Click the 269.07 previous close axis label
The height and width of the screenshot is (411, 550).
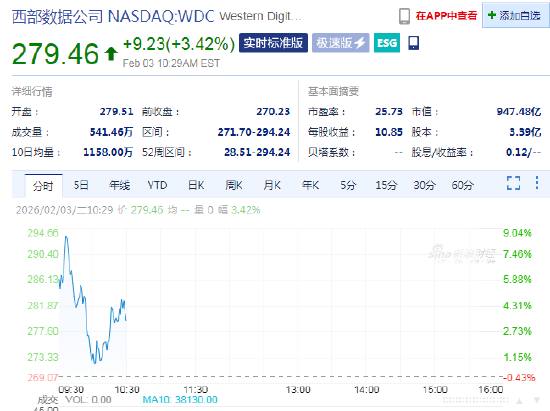[43, 378]
